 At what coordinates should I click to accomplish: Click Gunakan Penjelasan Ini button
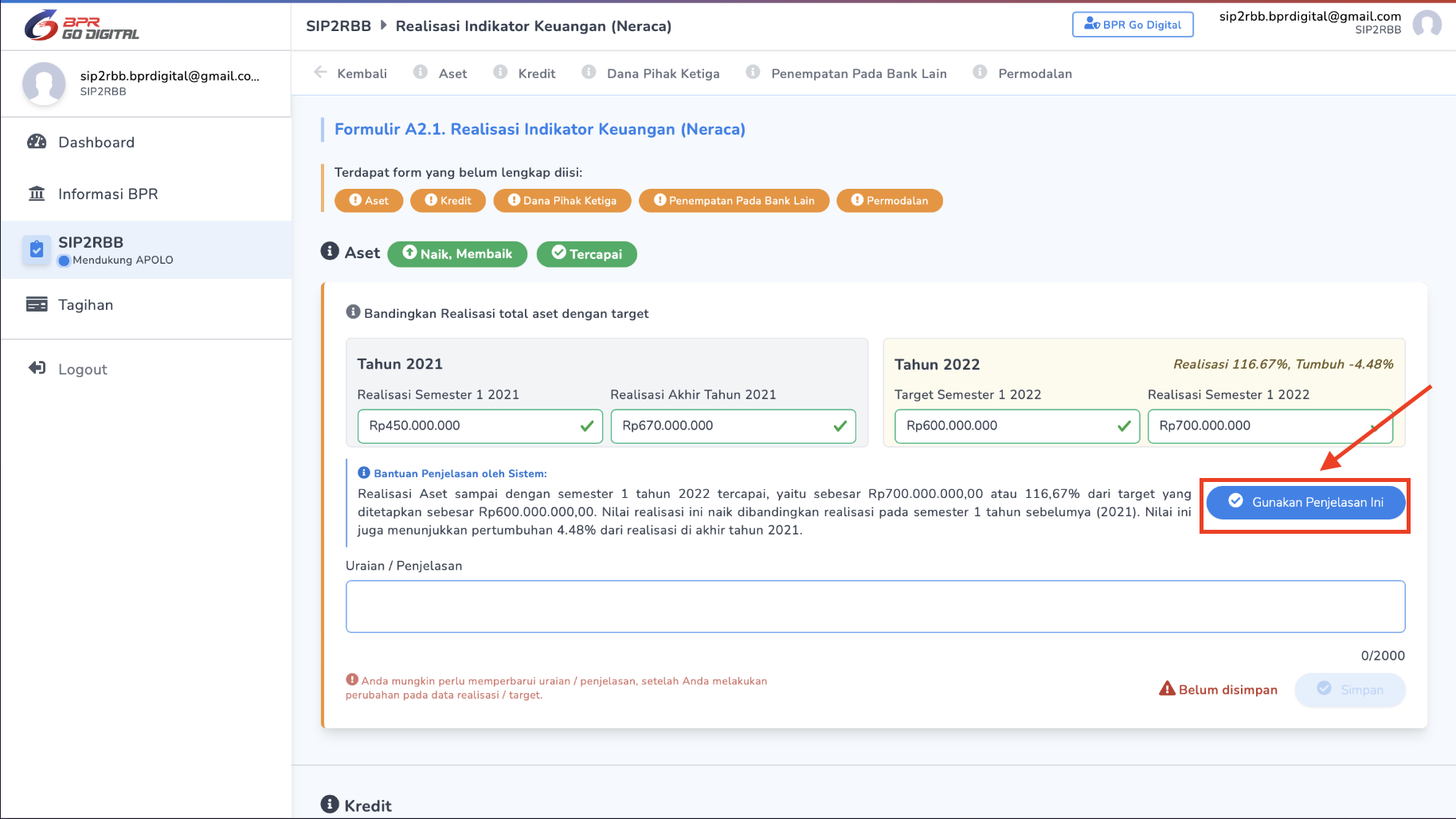pos(1305,502)
